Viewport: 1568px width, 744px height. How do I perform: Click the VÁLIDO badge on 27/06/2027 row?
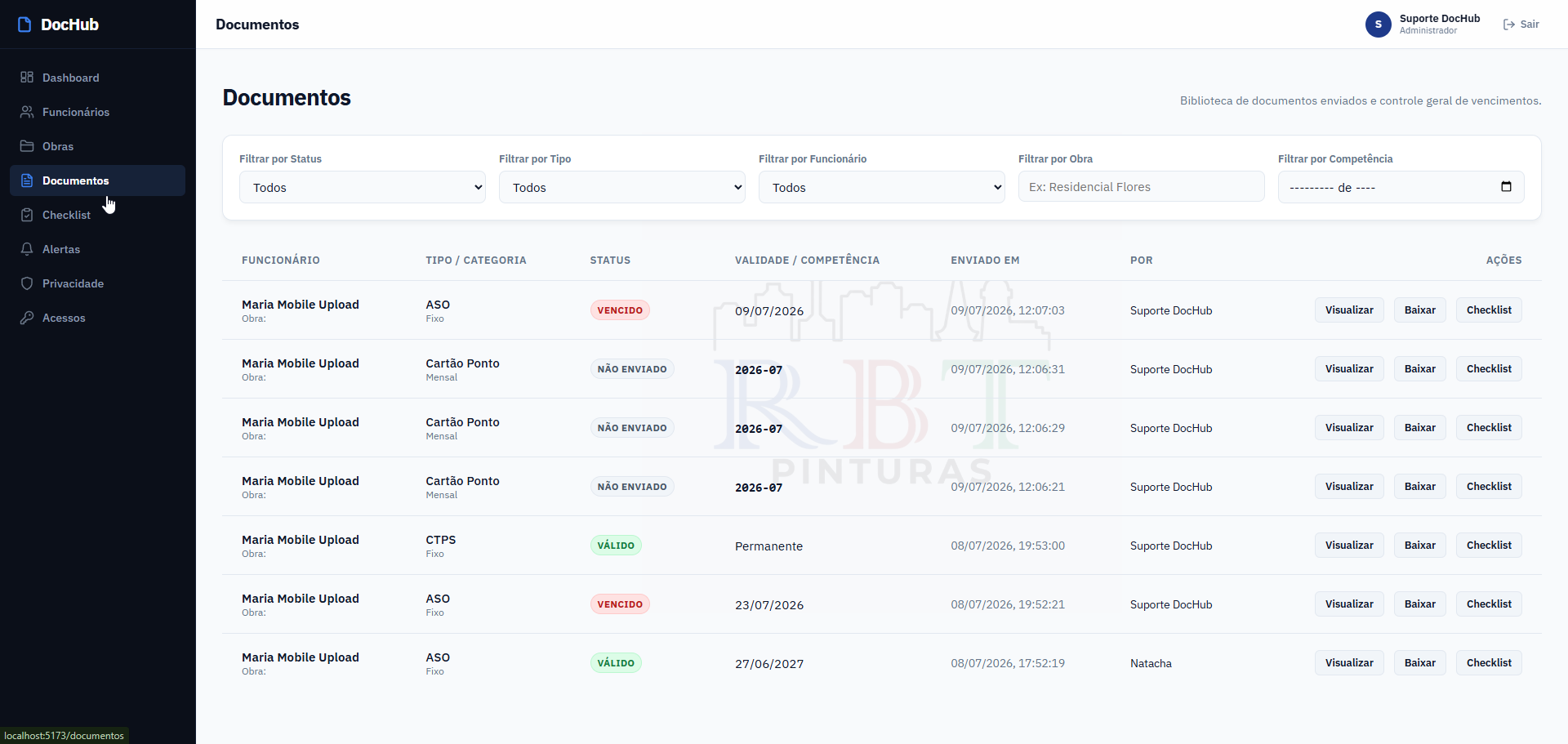coord(616,663)
